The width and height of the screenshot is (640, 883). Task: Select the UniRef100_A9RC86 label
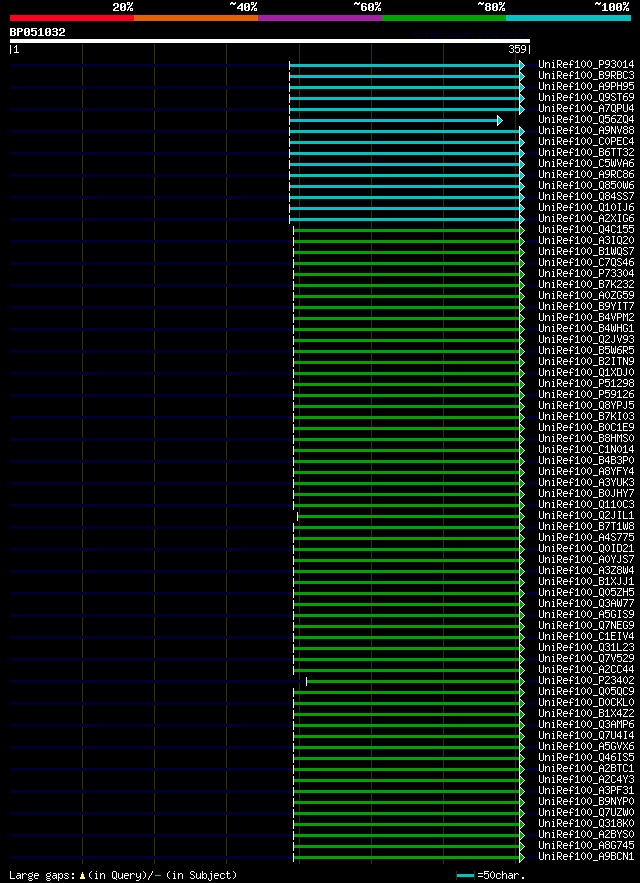pyautogui.click(x=586, y=175)
